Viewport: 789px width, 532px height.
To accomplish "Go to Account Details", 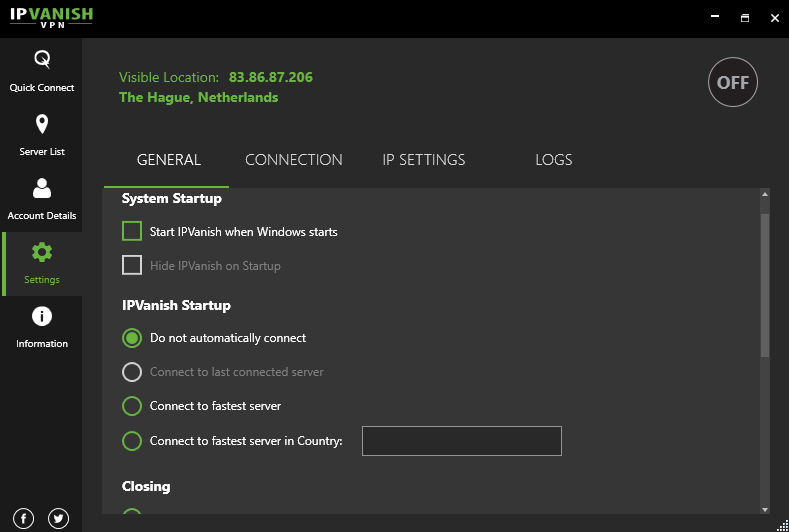I will [42, 199].
